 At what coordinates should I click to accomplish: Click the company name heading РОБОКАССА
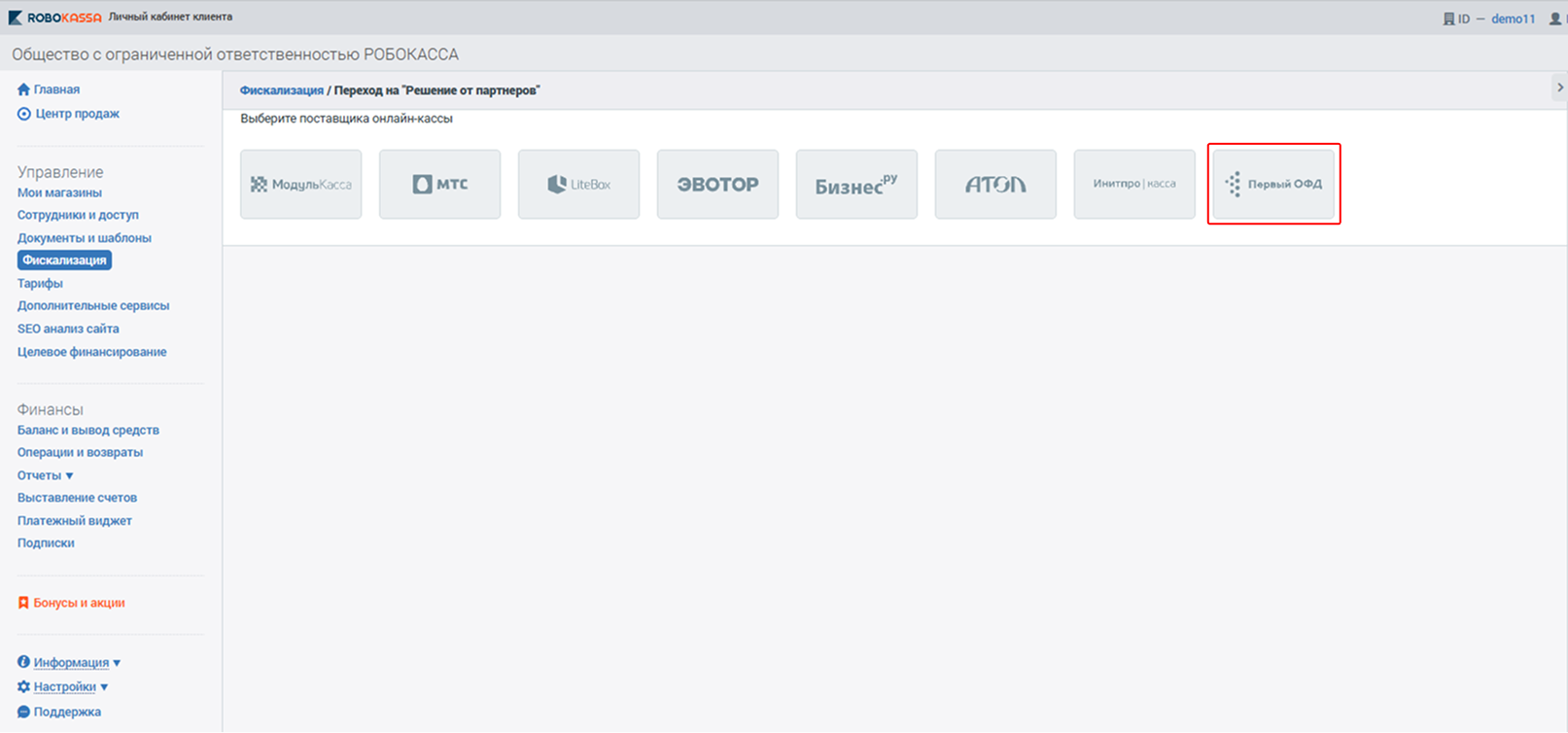point(235,54)
